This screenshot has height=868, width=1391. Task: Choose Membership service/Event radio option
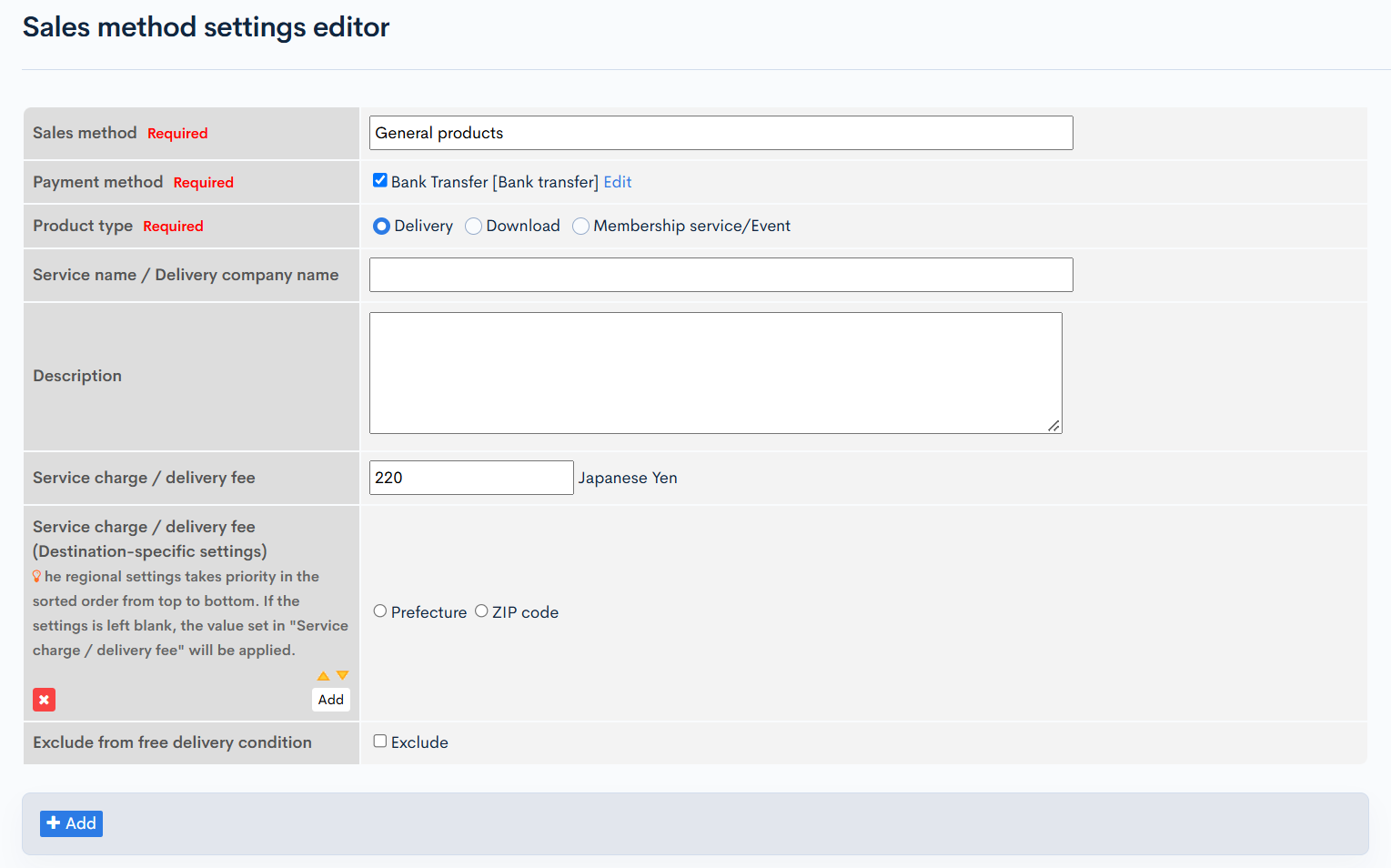pos(580,226)
